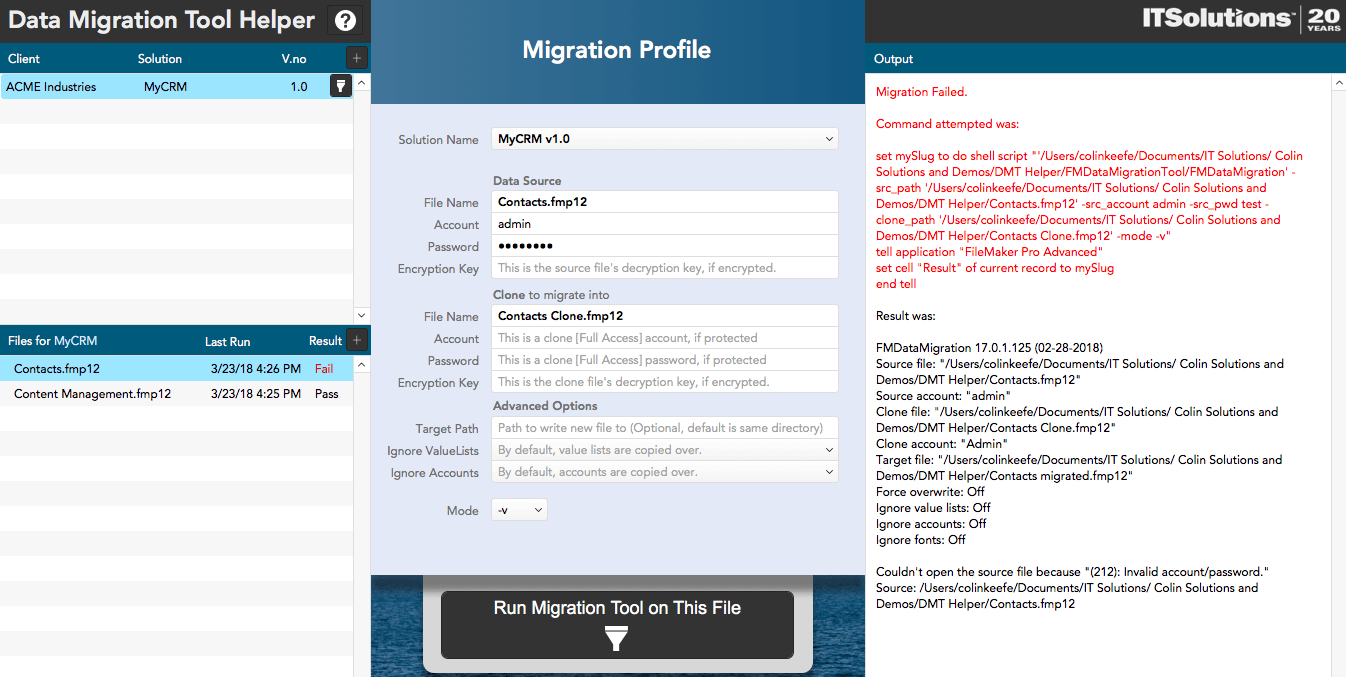Click the Client column header
This screenshot has height=677, width=1346.
24,59
